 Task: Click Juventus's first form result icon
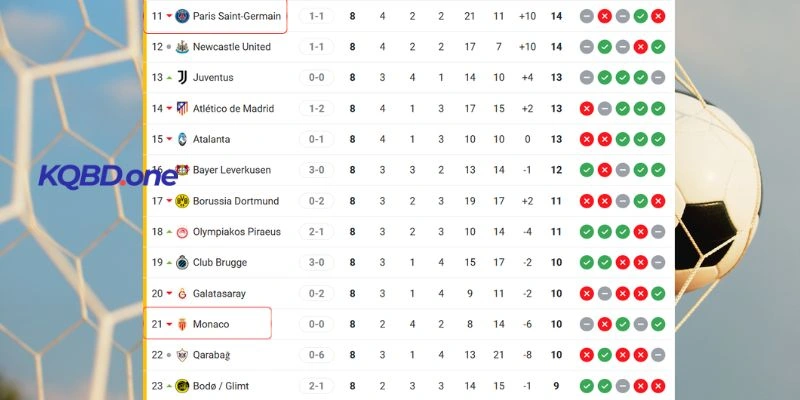point(587,78)
